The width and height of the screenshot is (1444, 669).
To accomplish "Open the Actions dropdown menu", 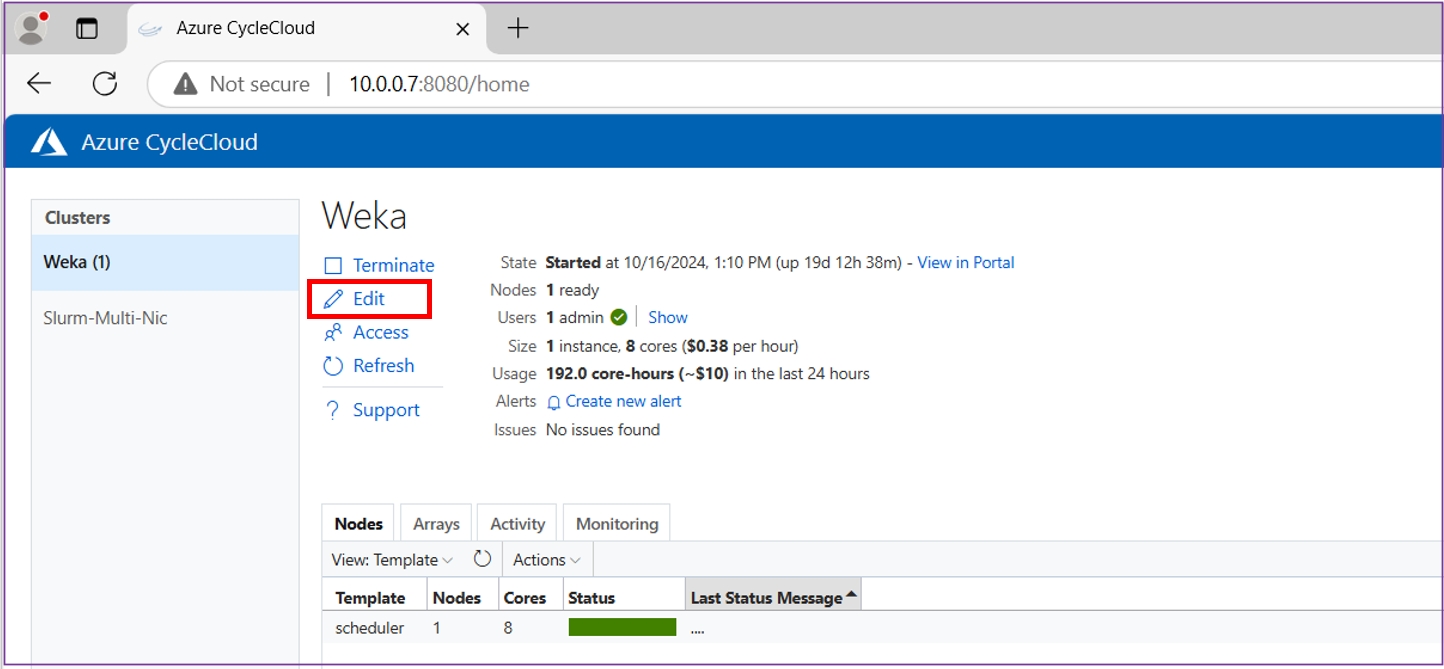I will click(546, 560).
